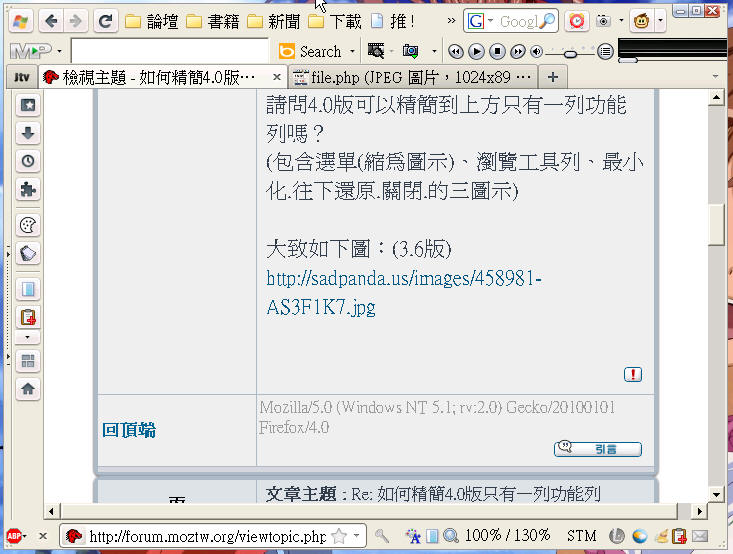Open the Firefox app menu button
The height and width of the screenshot is (554, 733).
pyautogui.click(x=21, y=21)
